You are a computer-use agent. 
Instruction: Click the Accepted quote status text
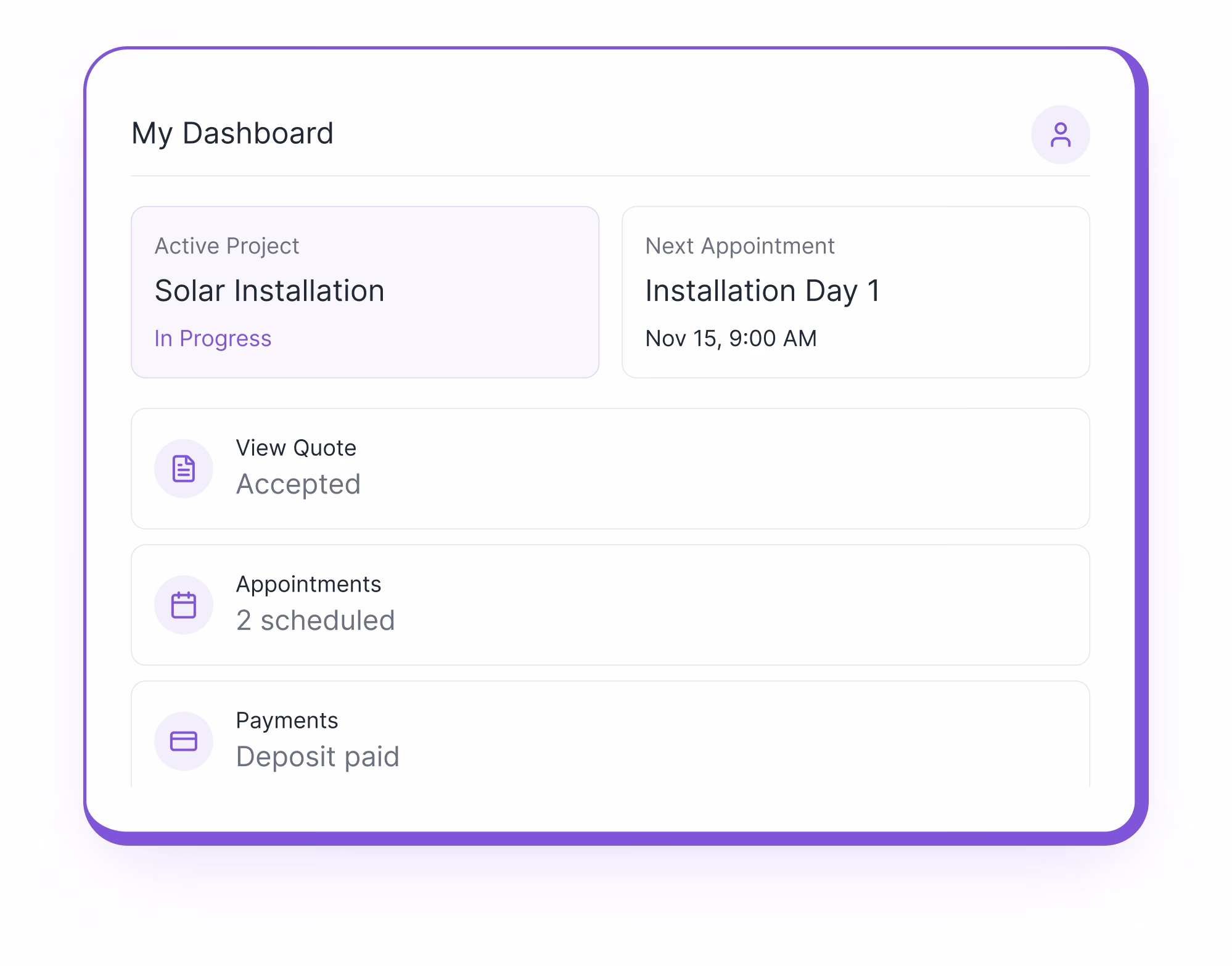click(299, 485)
